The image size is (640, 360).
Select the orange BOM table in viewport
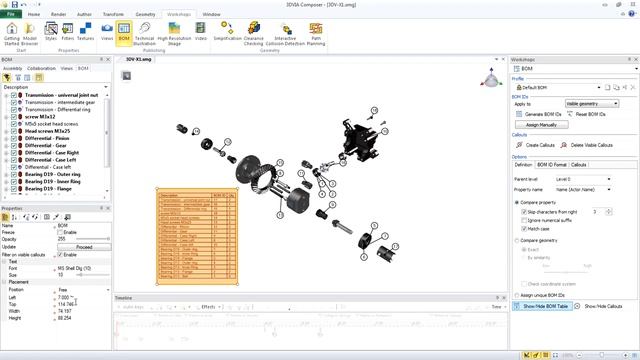point(197,236)
